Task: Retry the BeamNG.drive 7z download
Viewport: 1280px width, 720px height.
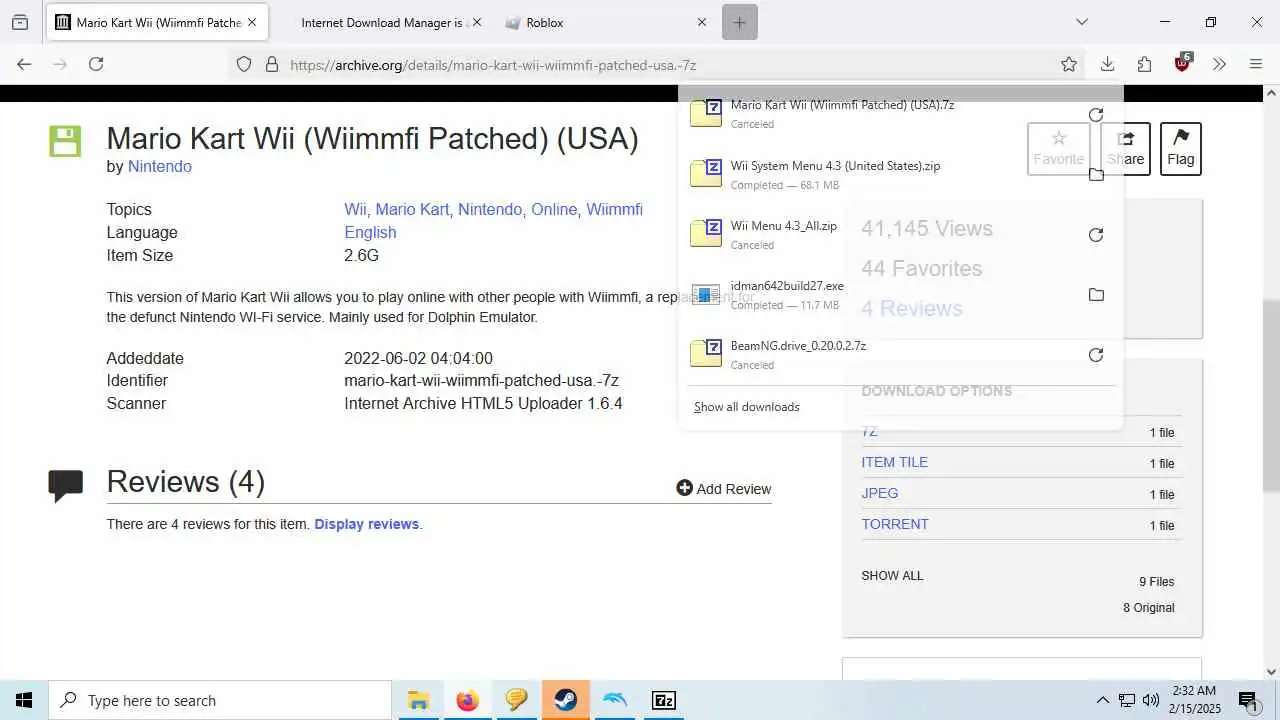Action: coord(1096,355)
